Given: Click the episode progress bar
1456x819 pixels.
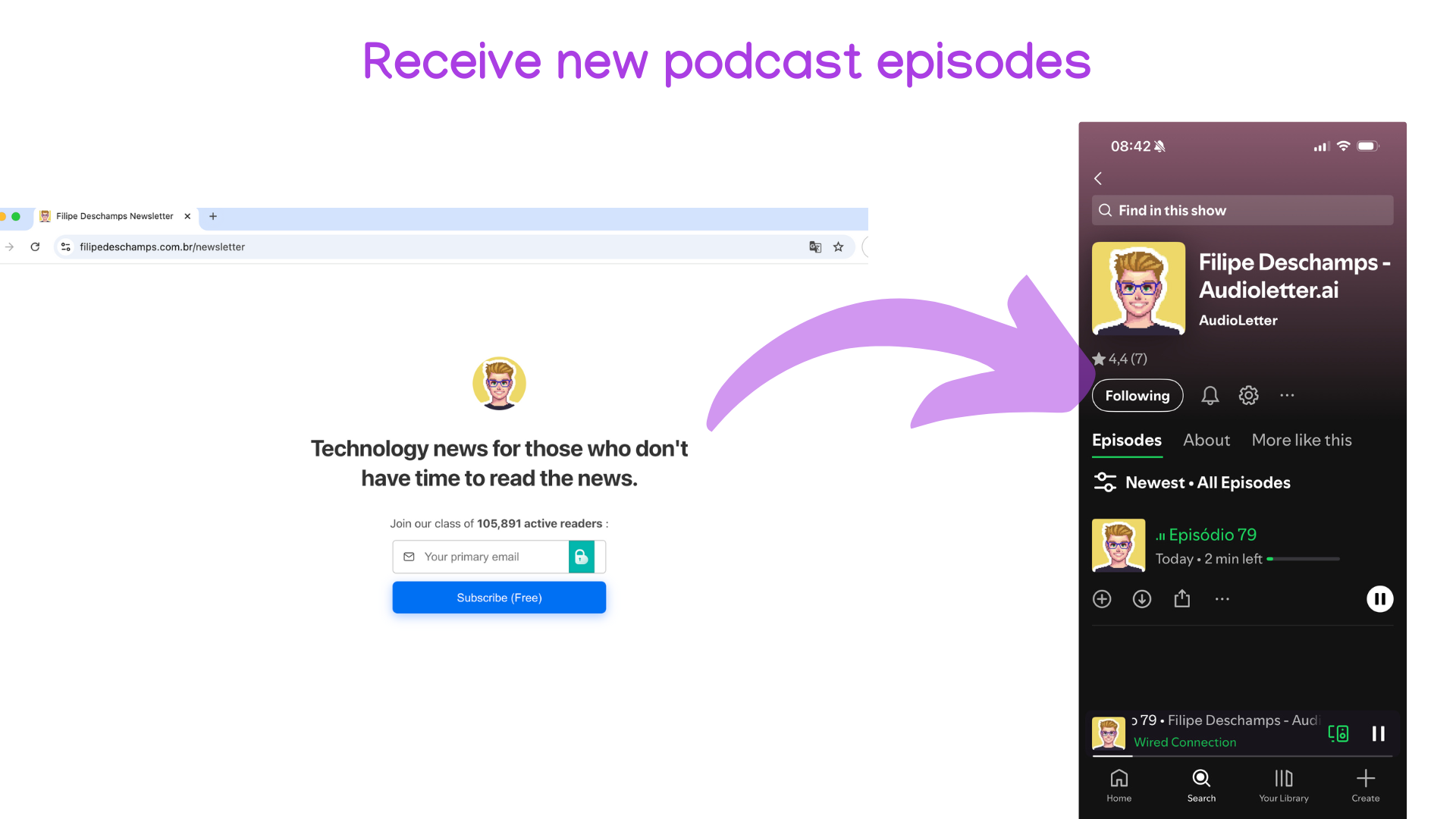Looking at the screenshot, I should [x=1303, y=559].
